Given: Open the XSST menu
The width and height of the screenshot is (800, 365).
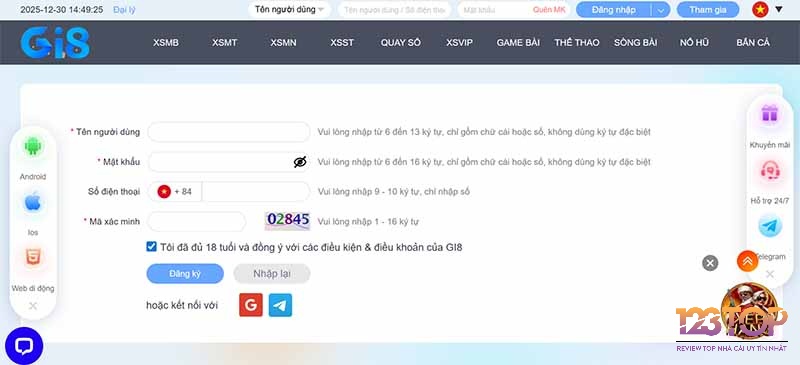Looking at the screenshot, I should click(342, 43).
